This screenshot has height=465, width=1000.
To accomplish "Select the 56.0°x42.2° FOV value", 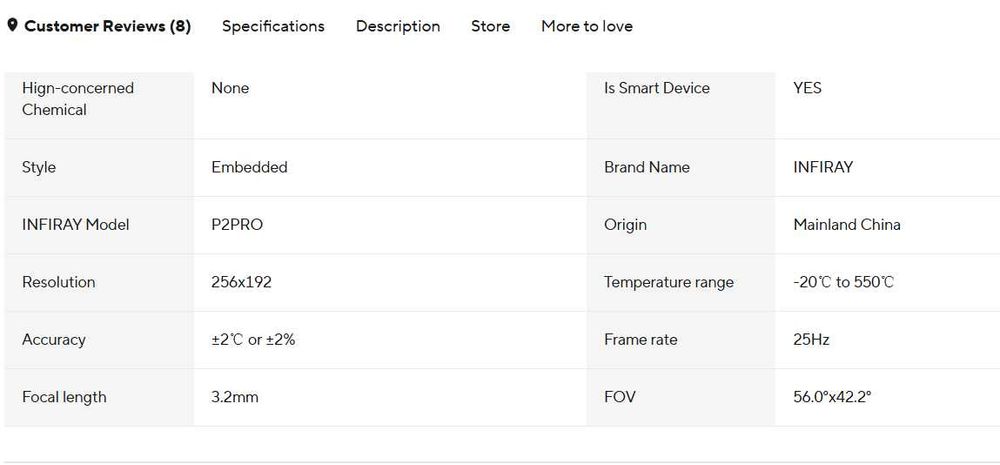I will tap(832, 397).
